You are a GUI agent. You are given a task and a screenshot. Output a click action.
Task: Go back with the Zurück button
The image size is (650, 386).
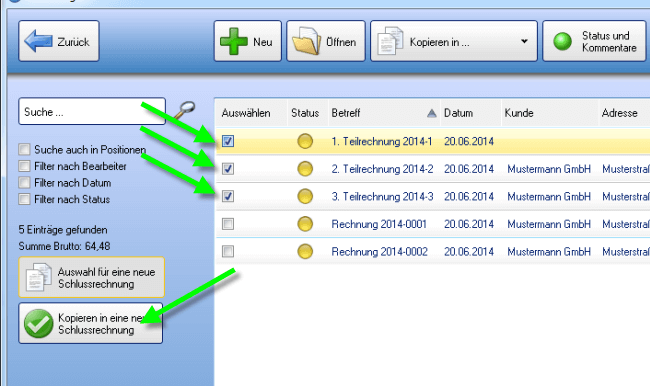pyautogui.click(x=59, y=41)
